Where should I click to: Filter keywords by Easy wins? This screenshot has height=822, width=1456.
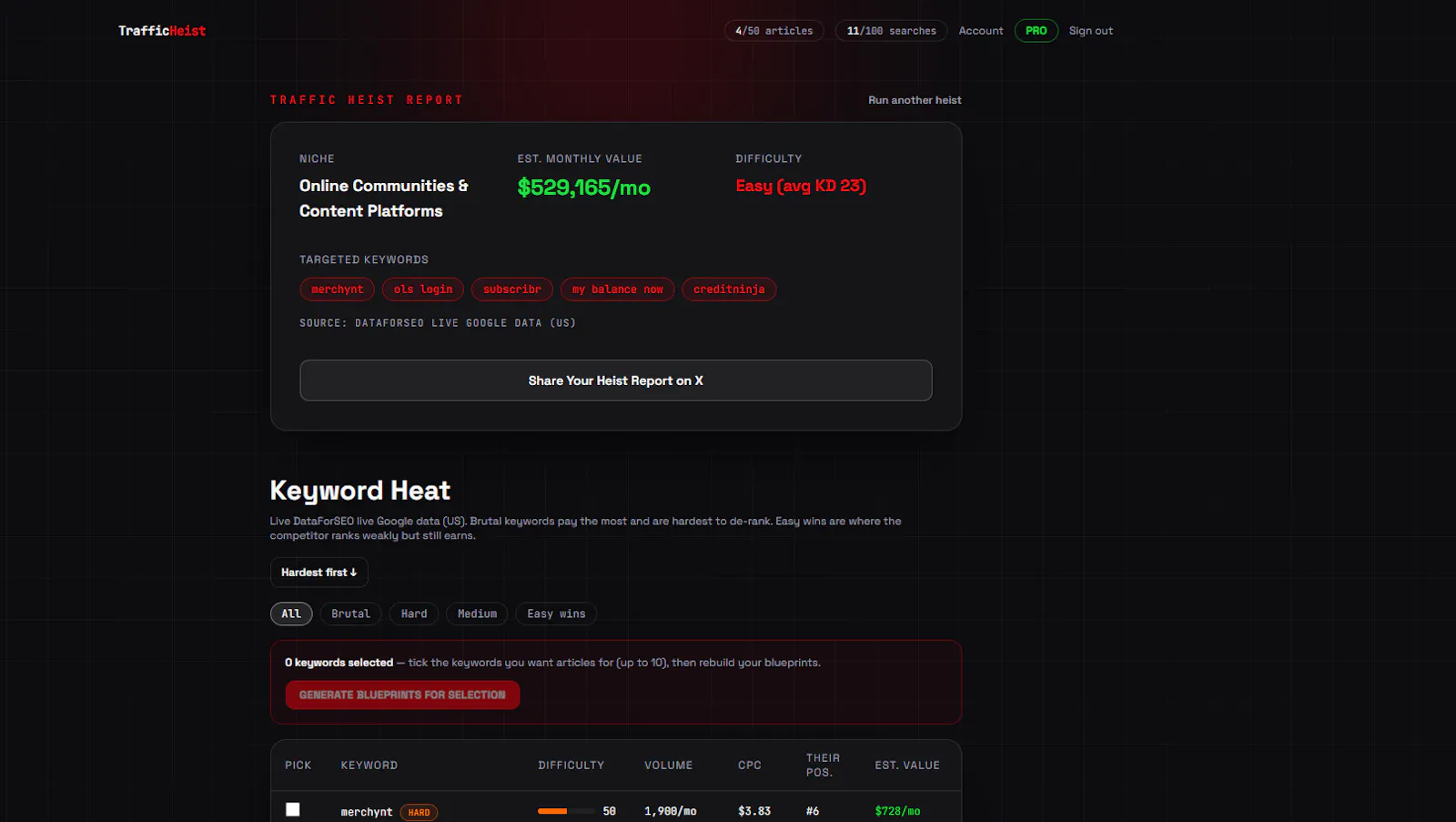(x=557, y=614)
